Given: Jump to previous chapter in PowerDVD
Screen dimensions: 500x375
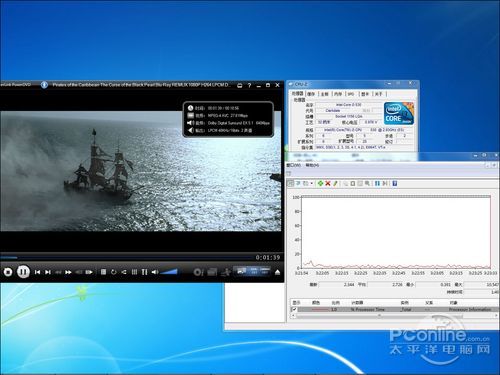Looking at the screenshot, I should (38, 272).
